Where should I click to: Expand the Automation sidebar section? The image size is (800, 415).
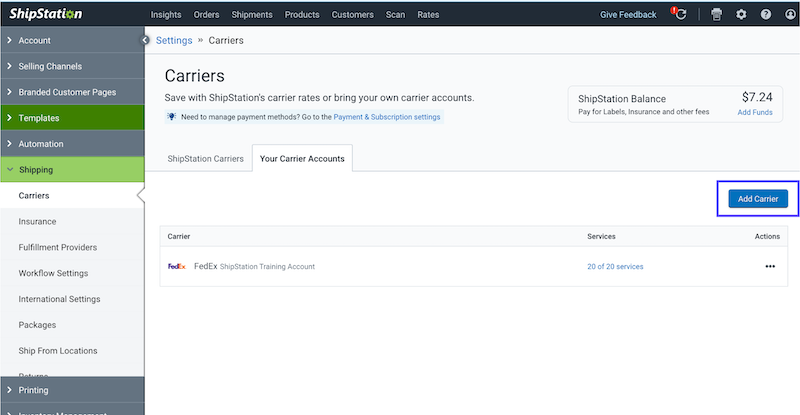72,144
